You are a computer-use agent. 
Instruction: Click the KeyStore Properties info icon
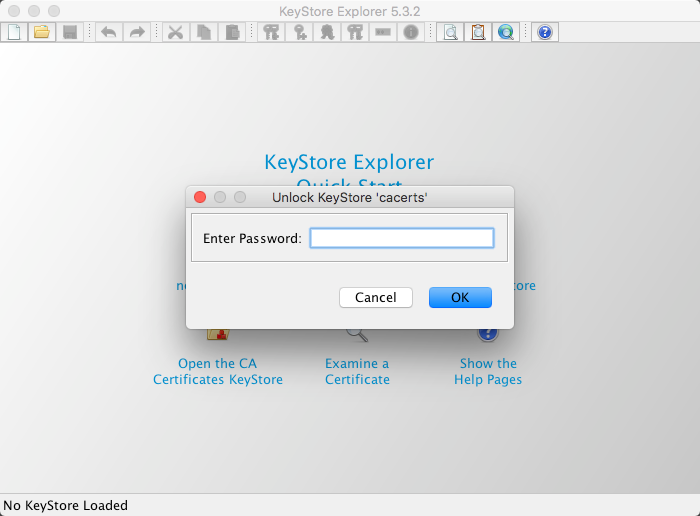411,32
